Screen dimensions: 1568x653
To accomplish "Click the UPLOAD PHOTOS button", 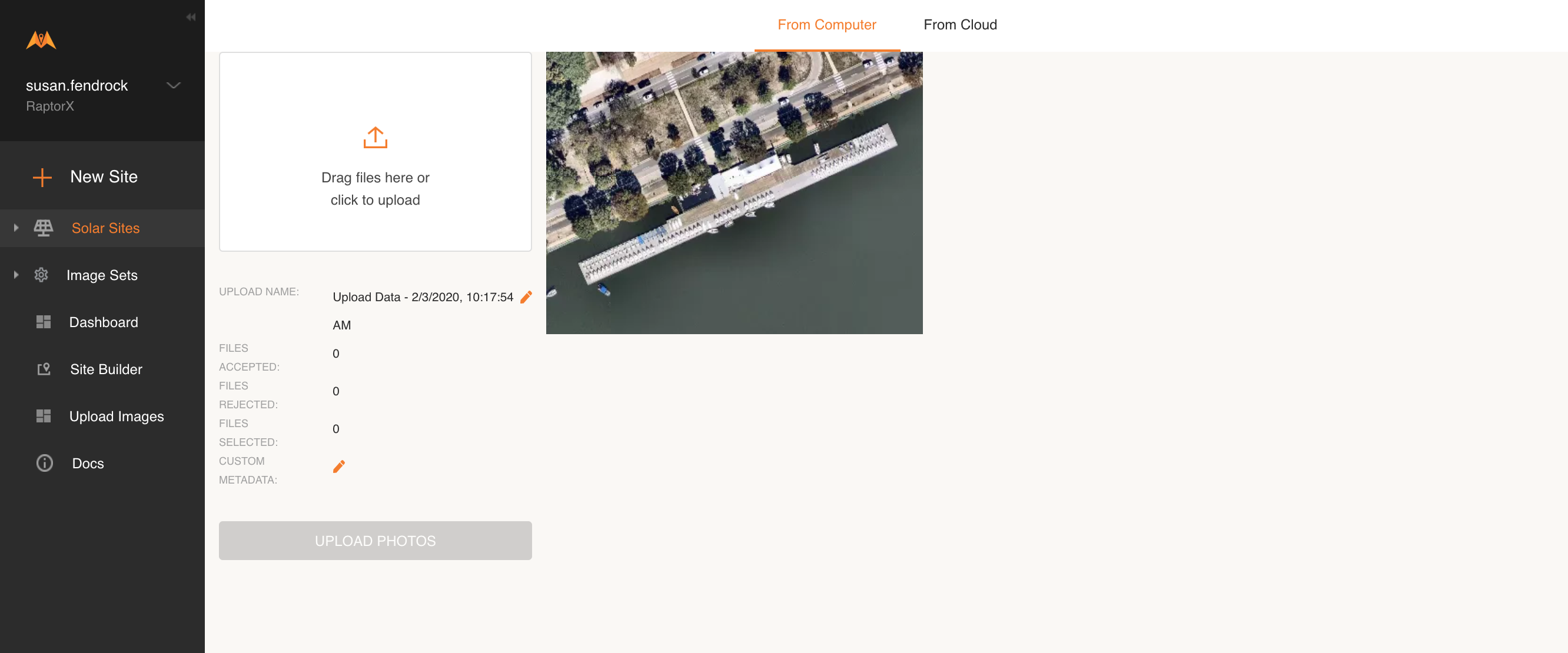I will [375, 541].
